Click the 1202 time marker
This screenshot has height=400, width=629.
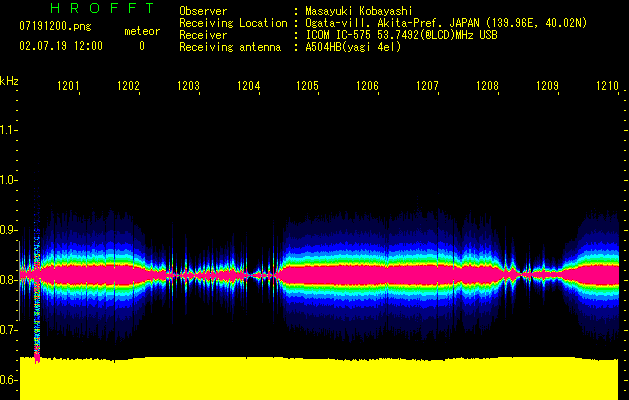[128, 86]
